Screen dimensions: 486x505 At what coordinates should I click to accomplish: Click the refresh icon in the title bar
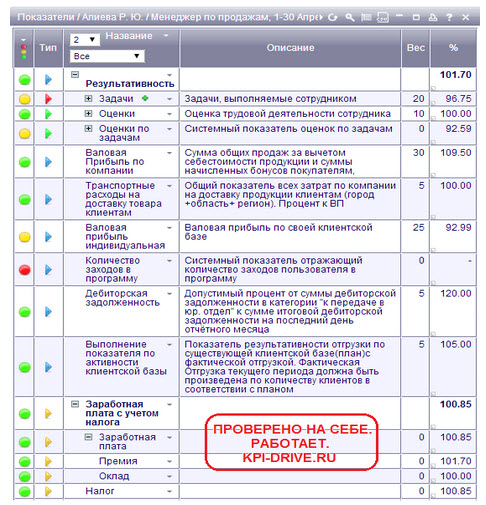click(x=332, y=17)
